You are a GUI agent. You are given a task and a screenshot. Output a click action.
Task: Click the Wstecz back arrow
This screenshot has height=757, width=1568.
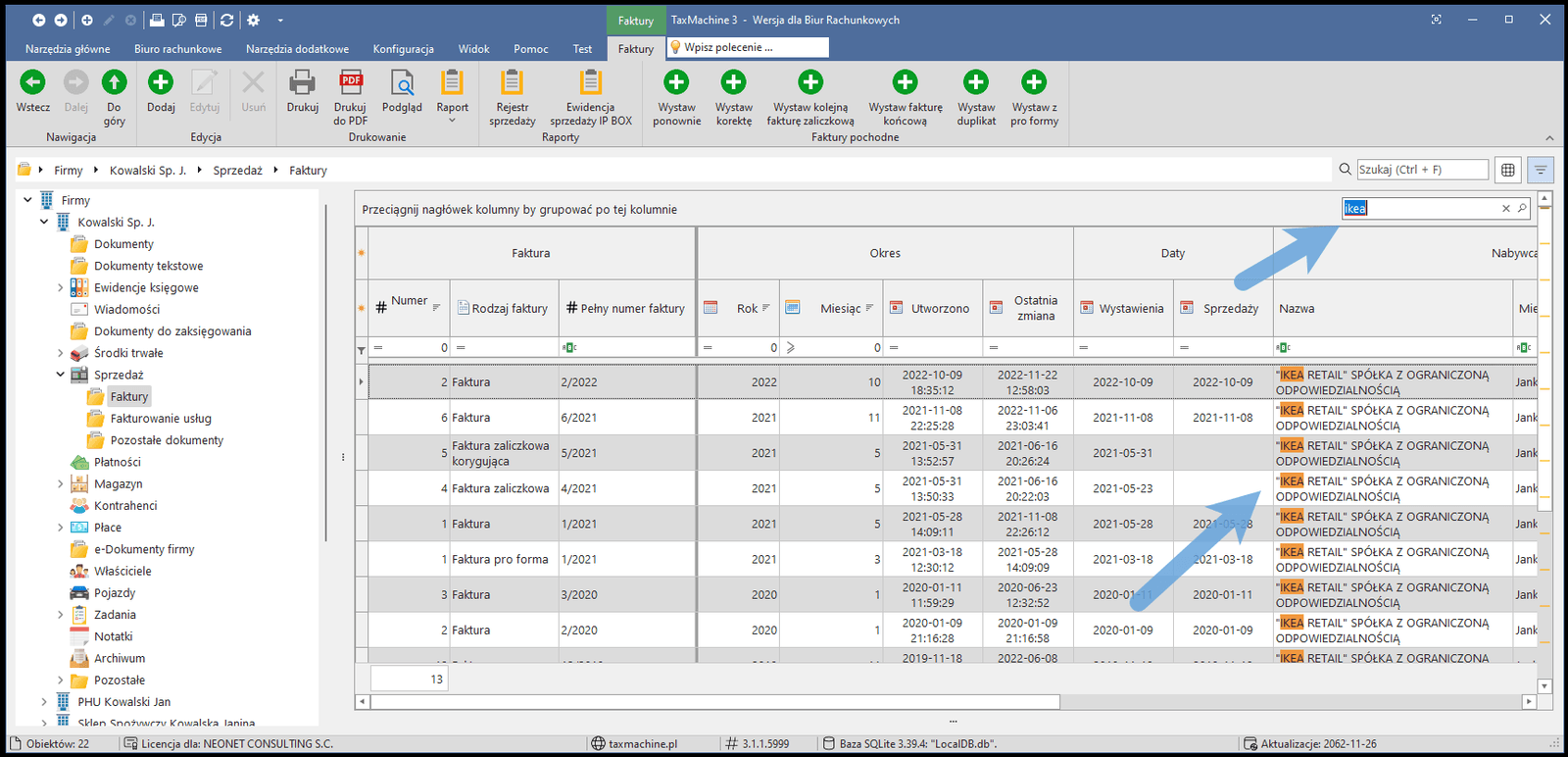tap(33, 84)
